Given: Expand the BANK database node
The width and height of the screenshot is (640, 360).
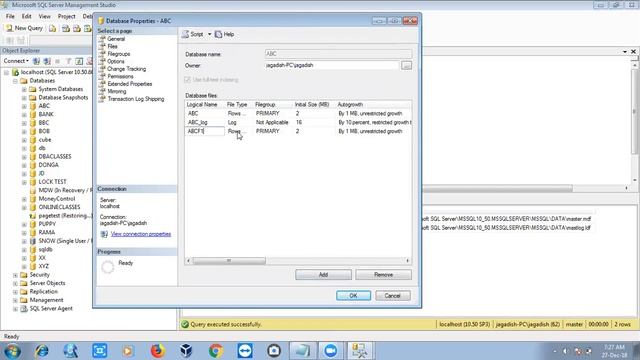Looking at the screenshot, I should 24,114.
